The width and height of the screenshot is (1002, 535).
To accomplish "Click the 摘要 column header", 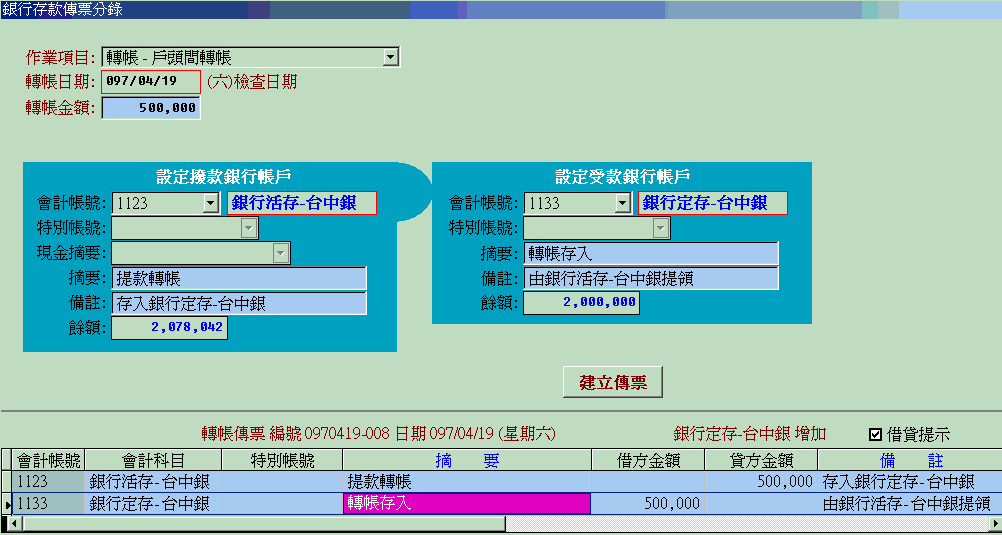I will 467,460.
